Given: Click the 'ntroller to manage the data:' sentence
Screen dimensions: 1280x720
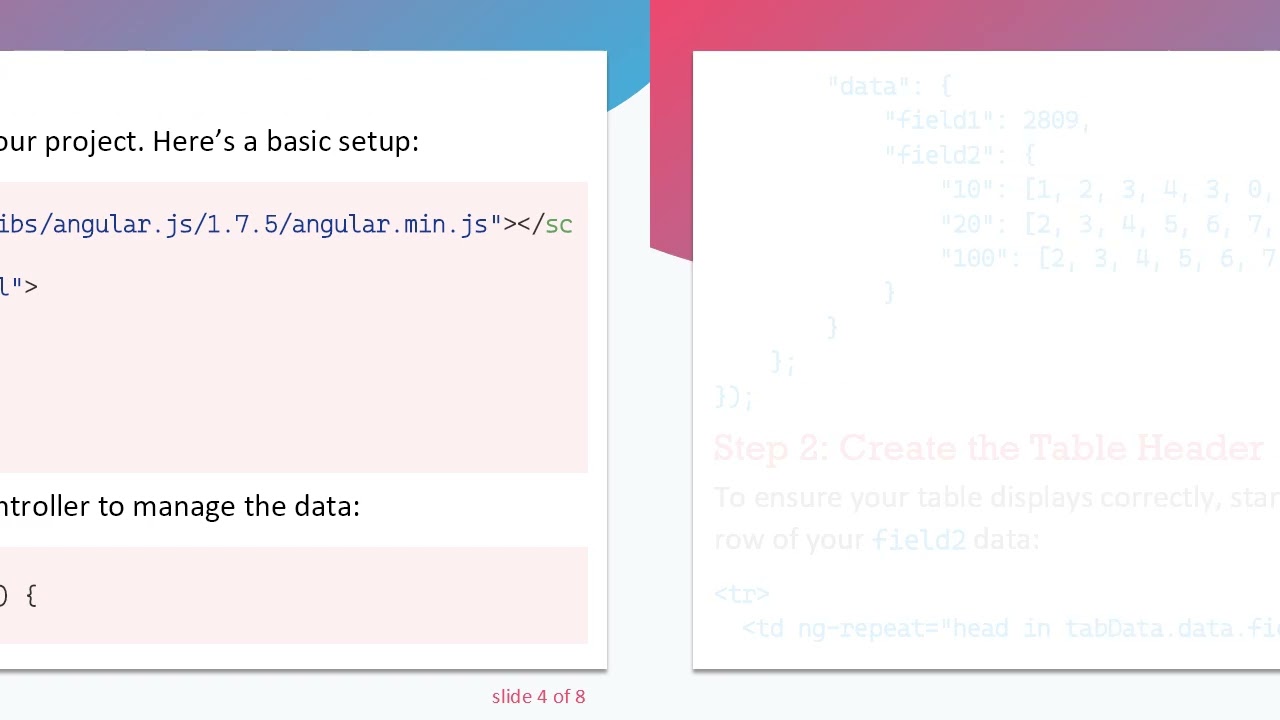Looking at the screenshot, I should (180, 506).
